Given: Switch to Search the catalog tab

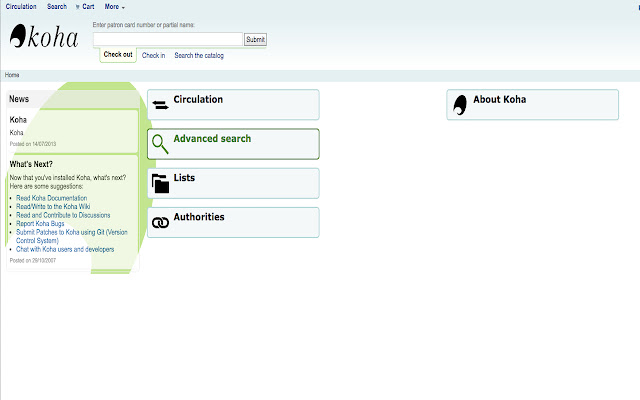Looking at the screenshot, I should [x=199, y=55].
